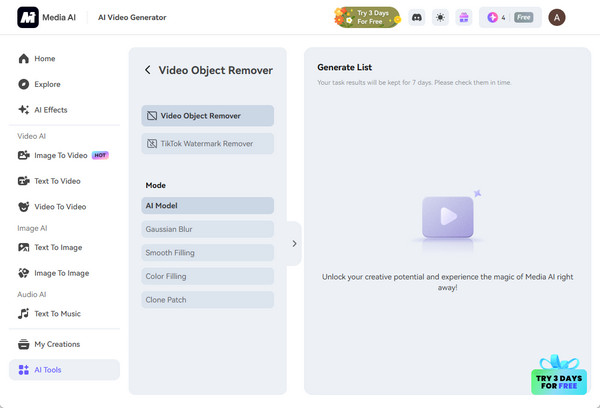Select Video To Video tool

[x=64, y=207]
